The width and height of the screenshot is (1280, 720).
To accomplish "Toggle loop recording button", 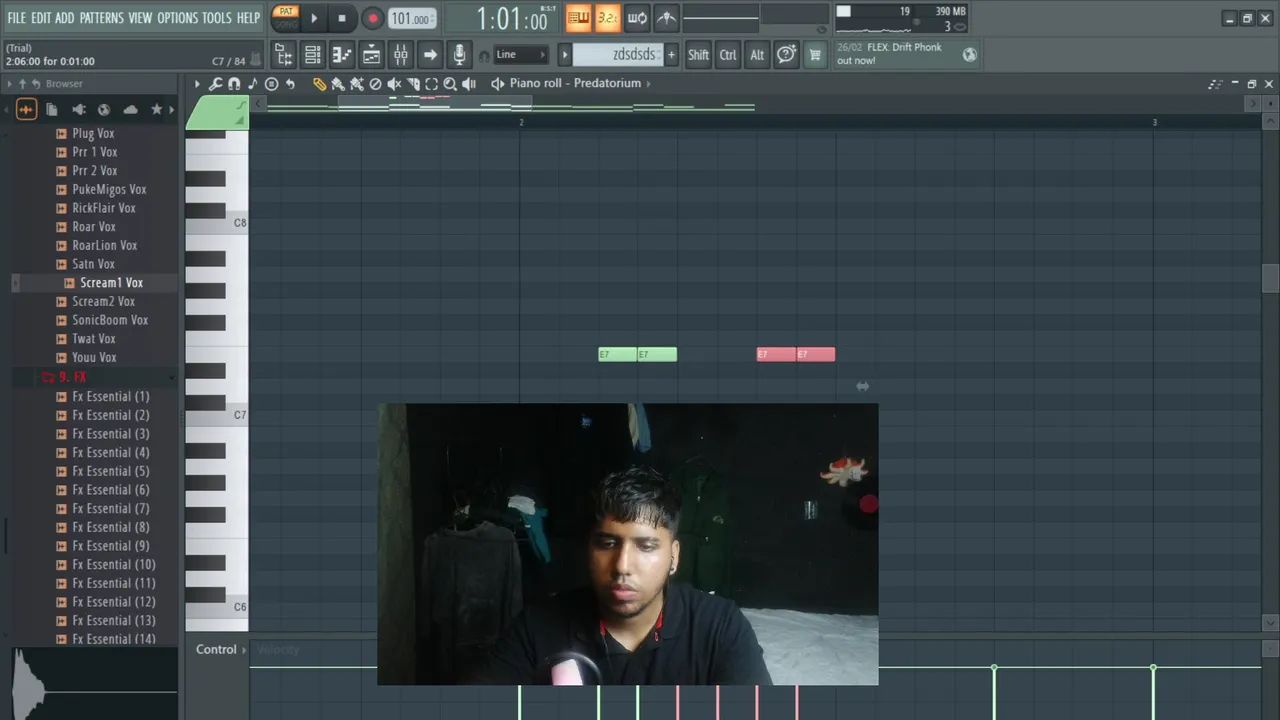I will tap(637, 18).
